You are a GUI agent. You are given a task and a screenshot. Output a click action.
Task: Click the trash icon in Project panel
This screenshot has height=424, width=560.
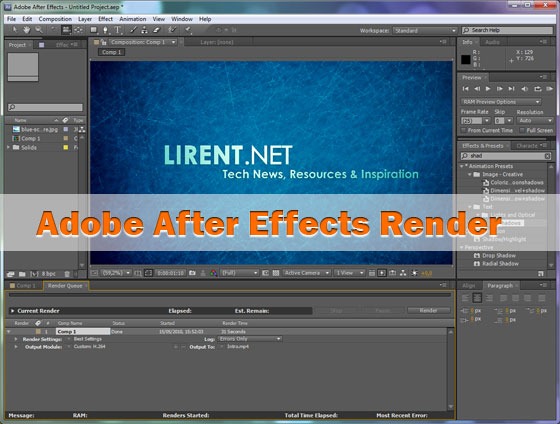tap(67, 274)
